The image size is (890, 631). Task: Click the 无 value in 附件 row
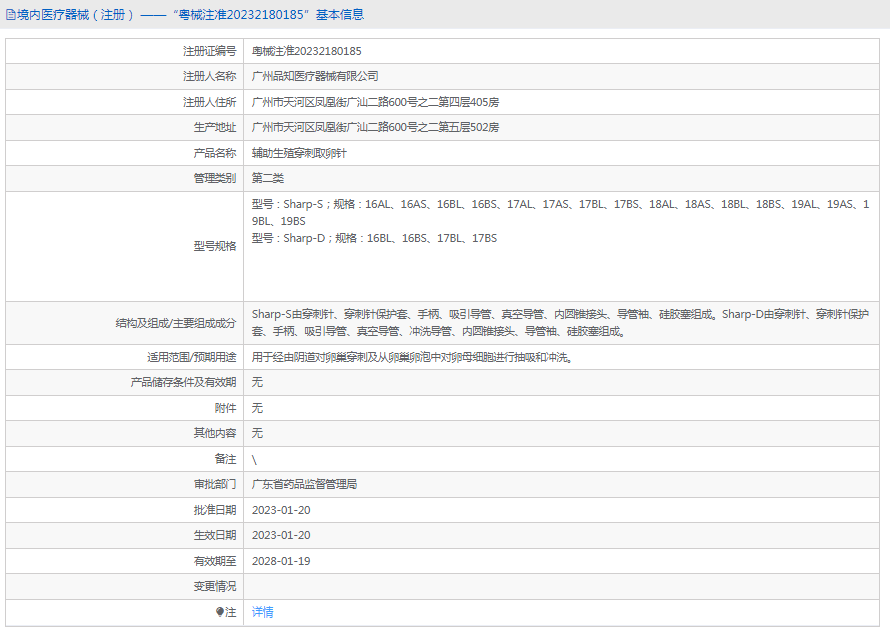pyautogui.click(x=257, y=408)
